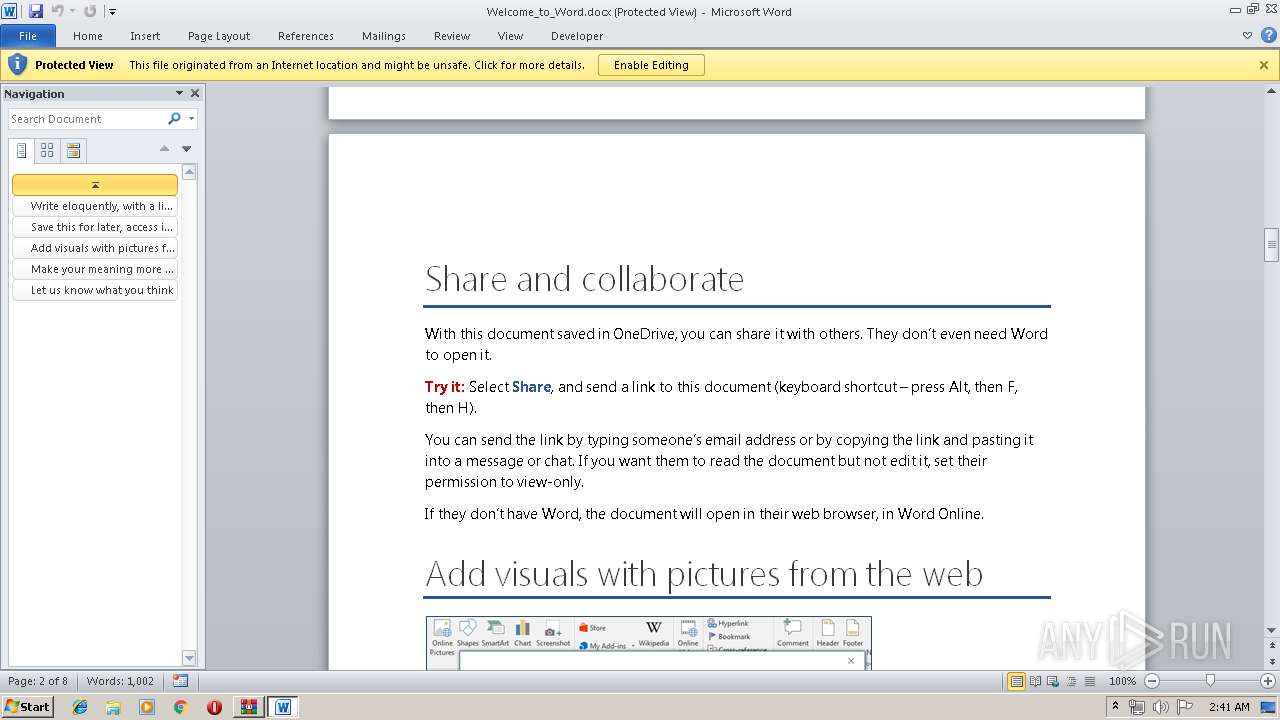
Task: Click the Undo arrow icon
Action: coord(57,11)
